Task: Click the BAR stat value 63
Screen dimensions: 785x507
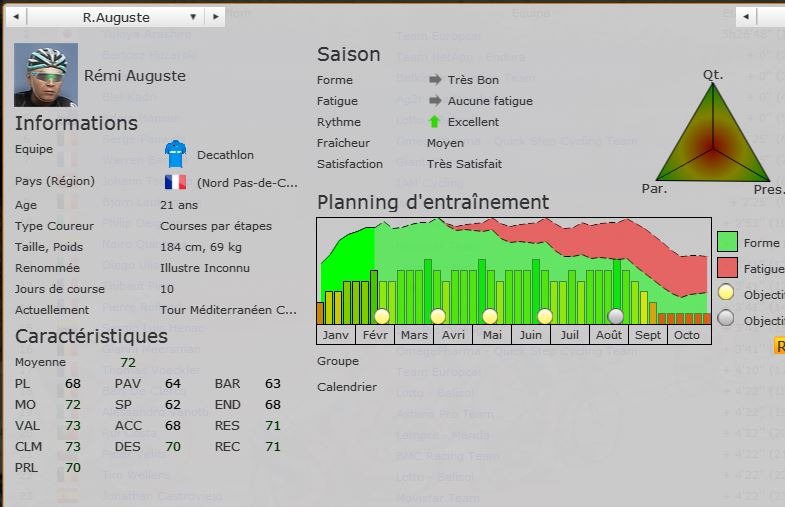Action: point(273,383)
